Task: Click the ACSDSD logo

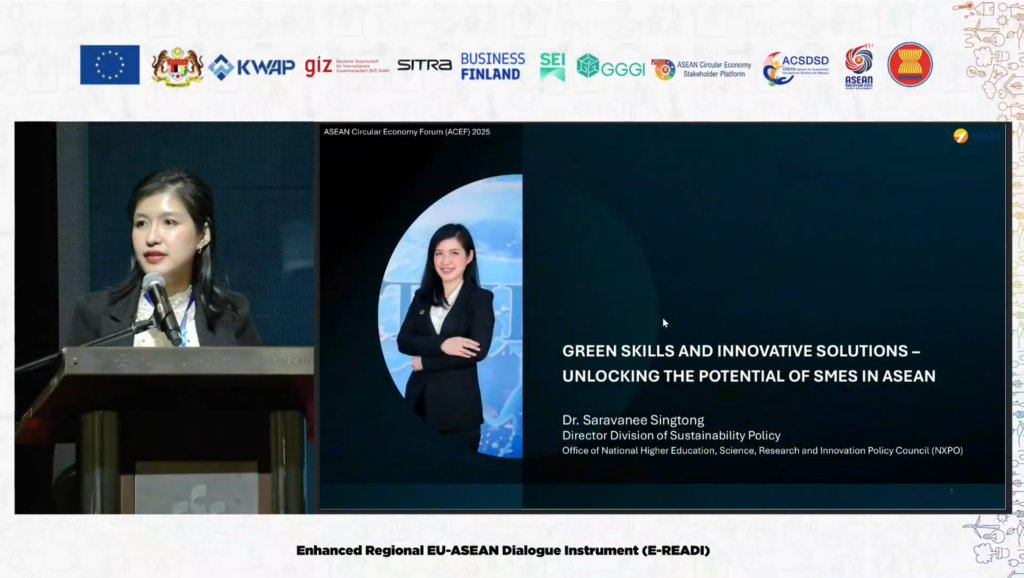Action: tap(796, 68)
